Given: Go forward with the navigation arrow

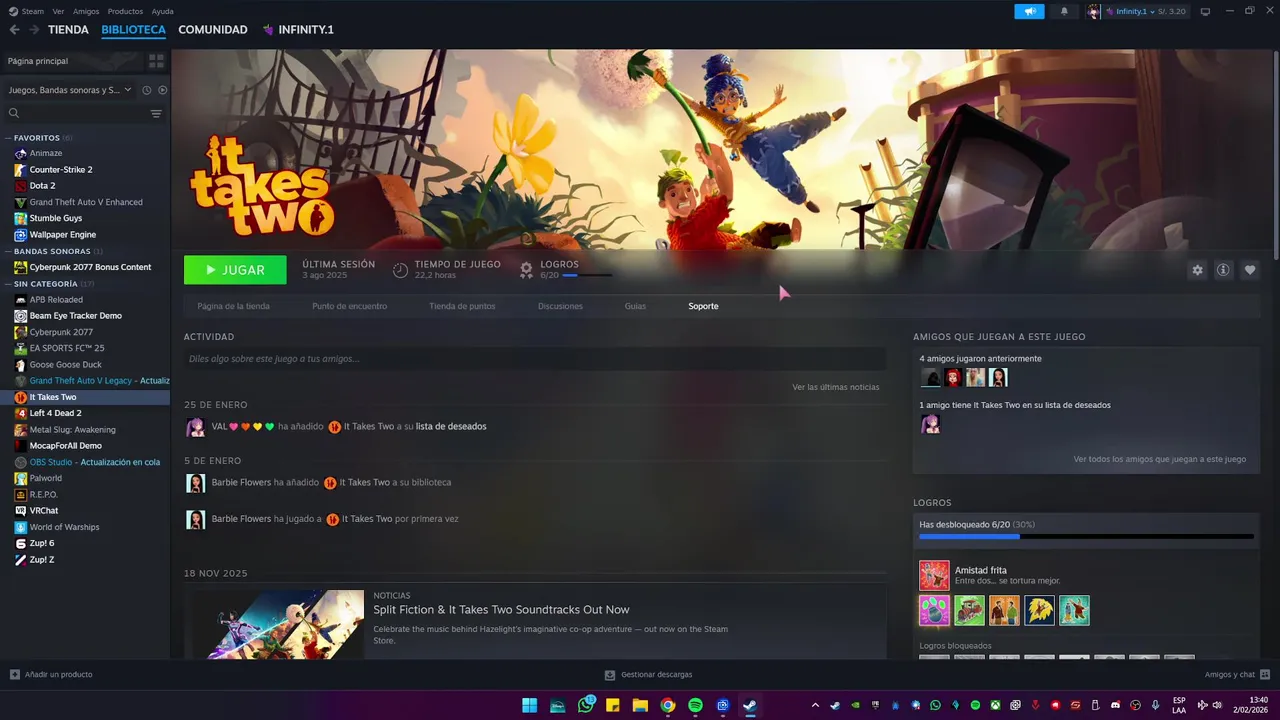Looking at the screenshot, I should point(33,30).
